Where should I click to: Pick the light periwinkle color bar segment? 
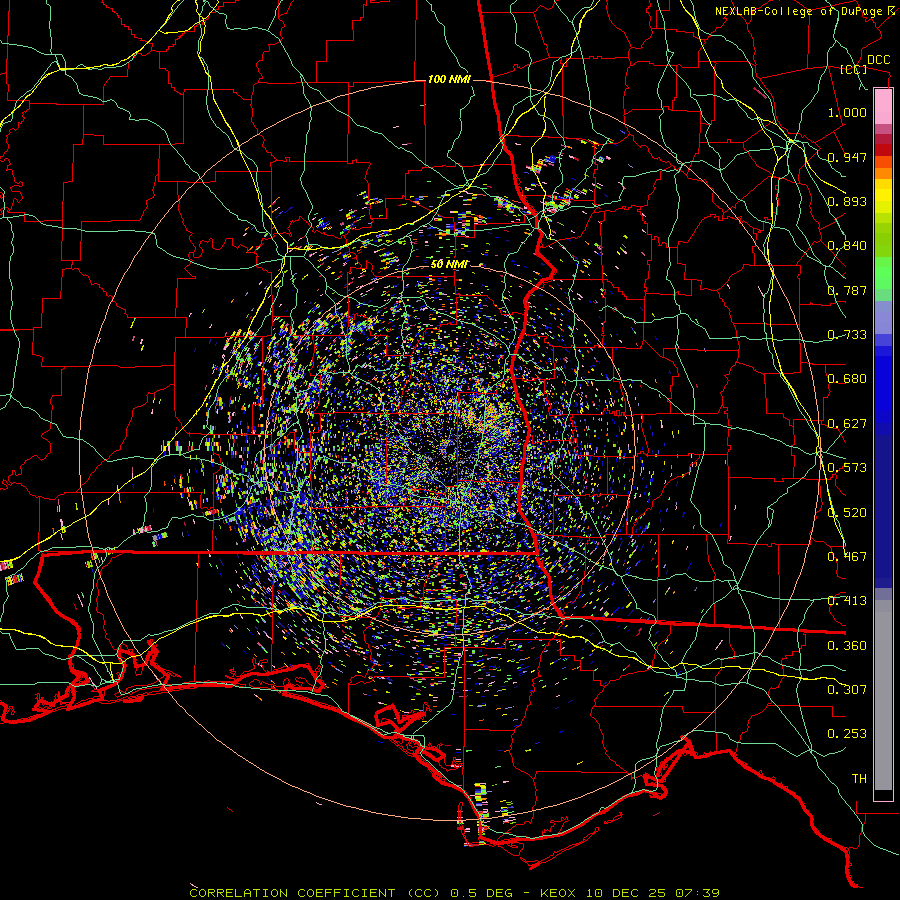point(883,317)
